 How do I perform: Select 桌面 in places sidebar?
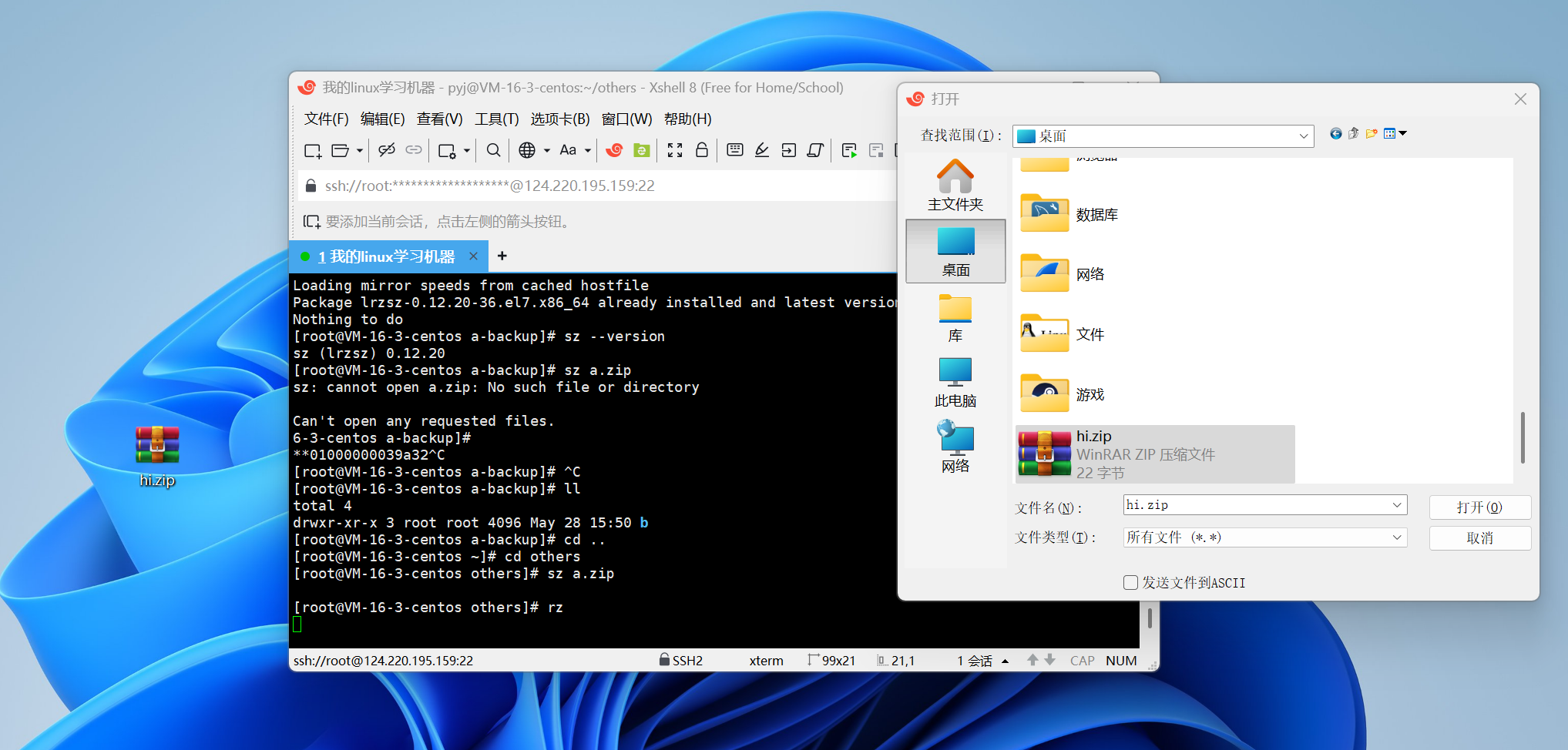pyautogui.click(x=955, y=252)
